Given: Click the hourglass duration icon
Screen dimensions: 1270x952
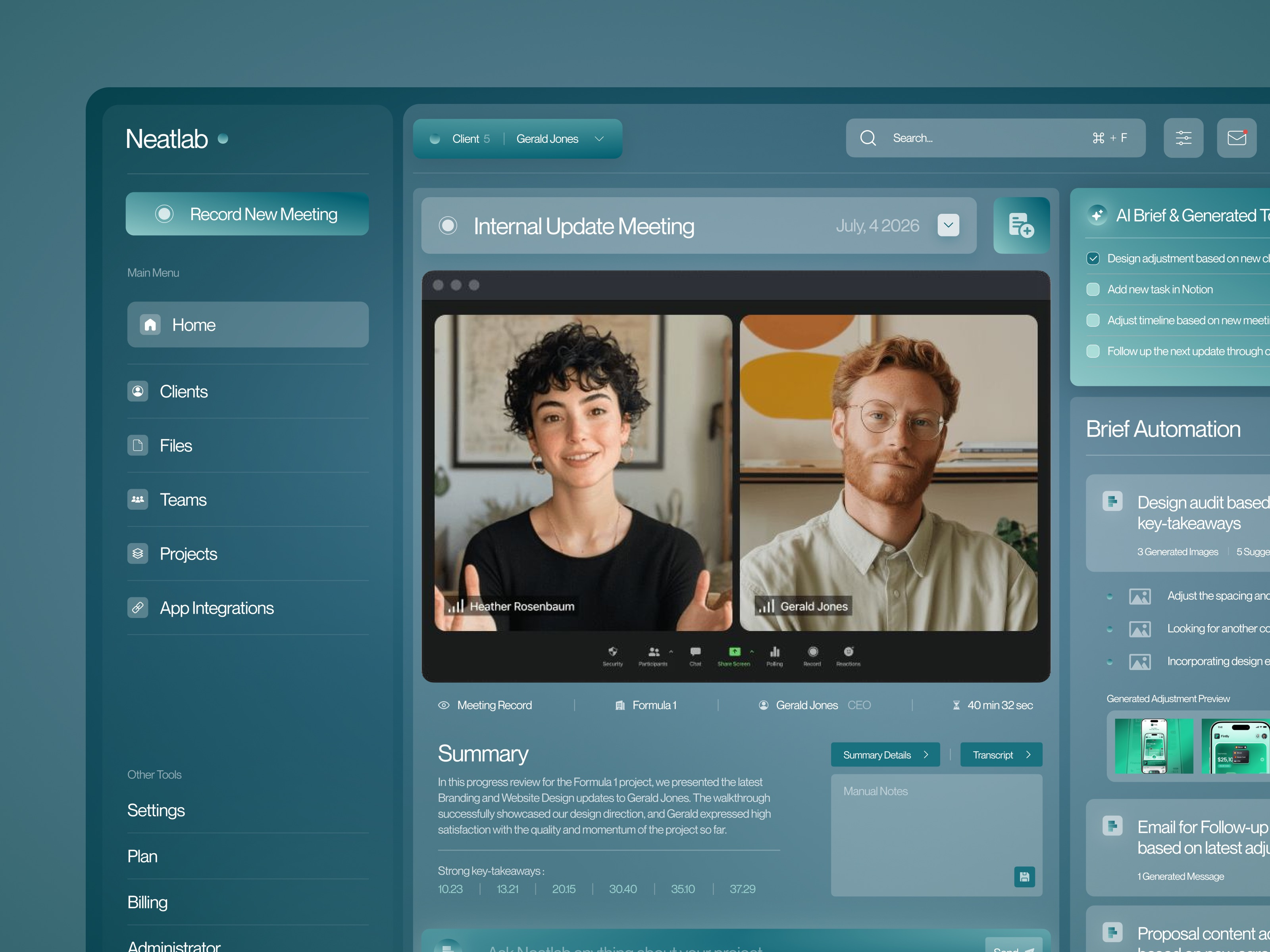Looking at the screenshot, I should point(956,705).
